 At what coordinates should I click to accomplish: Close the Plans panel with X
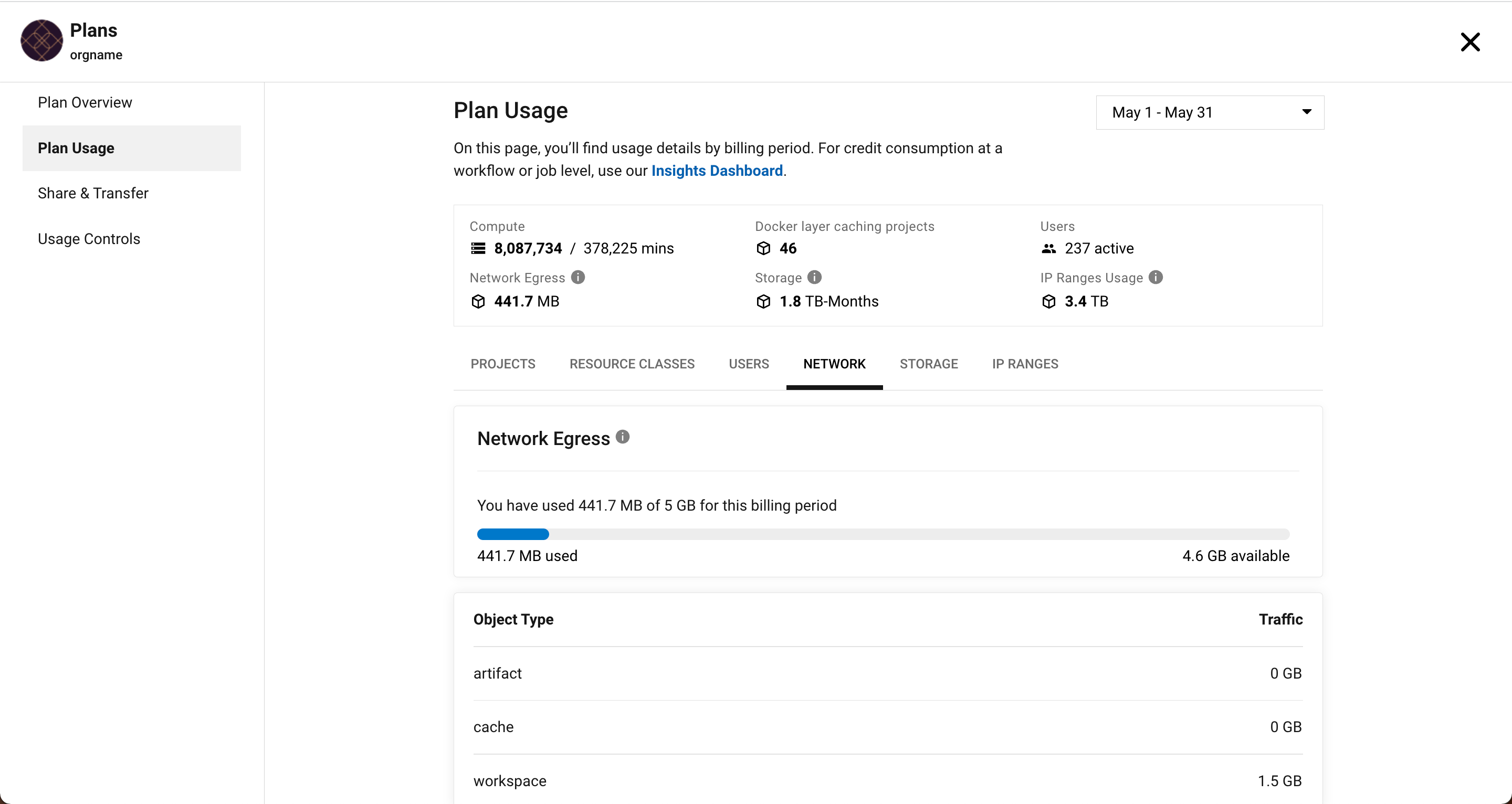pos(1471,43)
